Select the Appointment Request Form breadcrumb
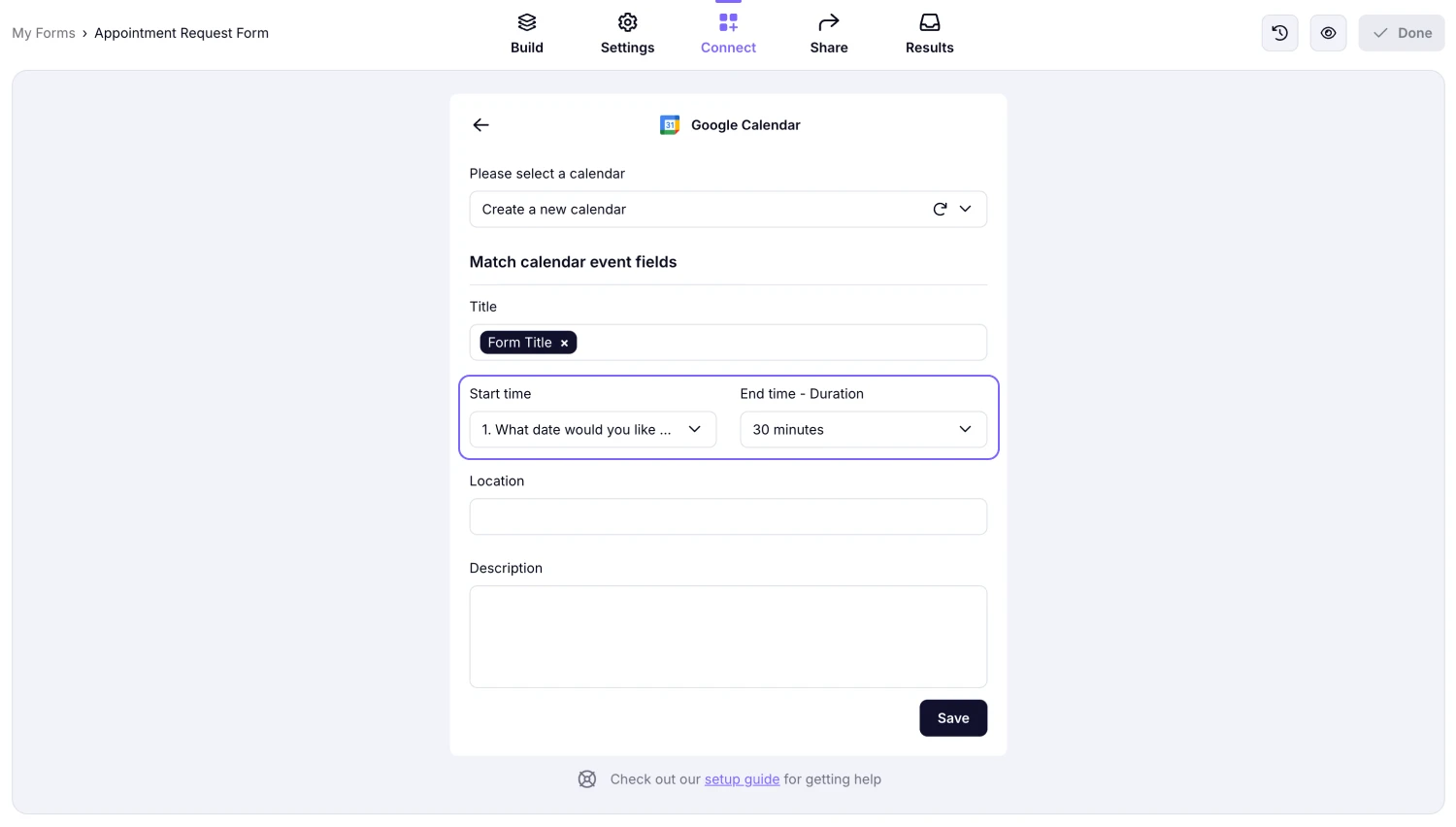 (x=181, y=32)
